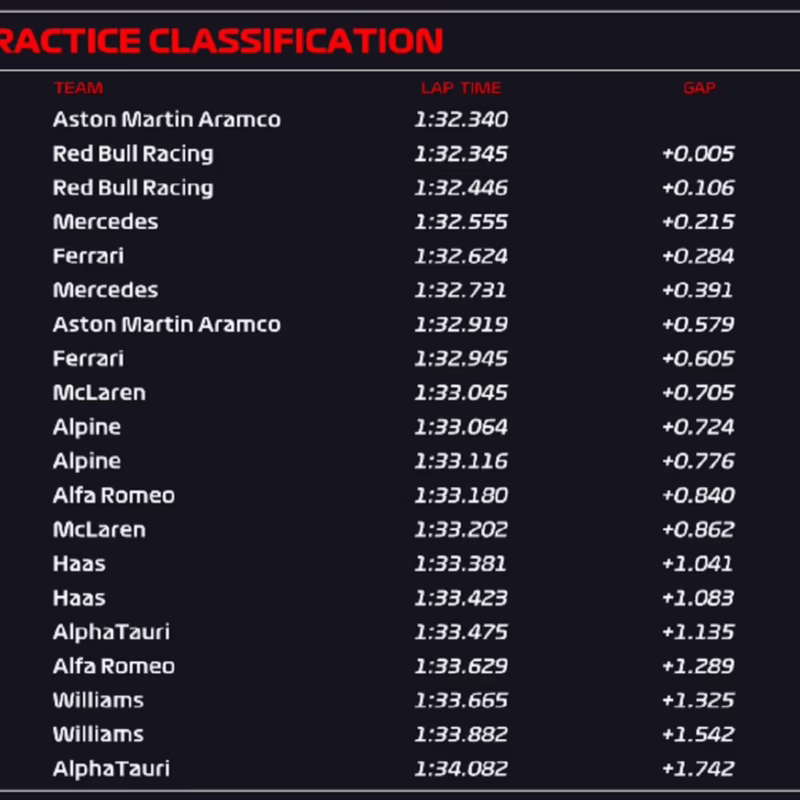Click the Practice Classification title text

(222, 41)
